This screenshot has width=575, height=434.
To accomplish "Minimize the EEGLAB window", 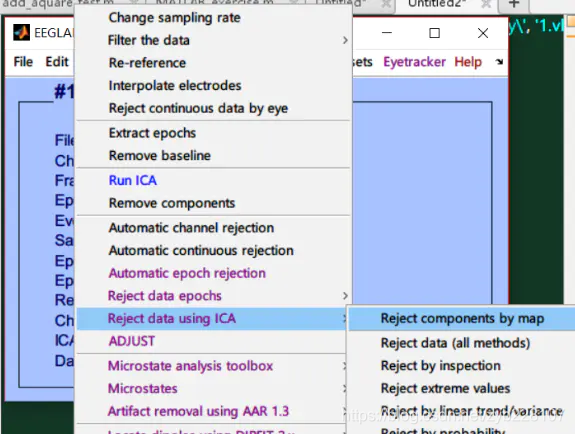I will pyautogui.click(x=387, y=33).
